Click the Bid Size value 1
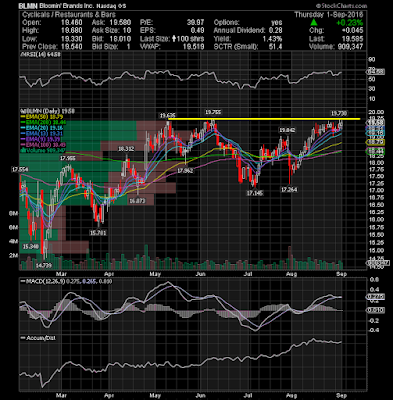 [x=129, y=47]
